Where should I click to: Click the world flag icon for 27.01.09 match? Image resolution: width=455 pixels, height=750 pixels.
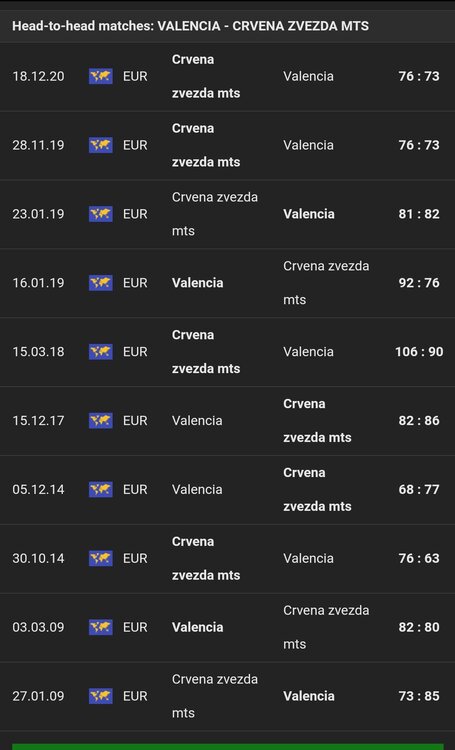[x=100, y=696]
